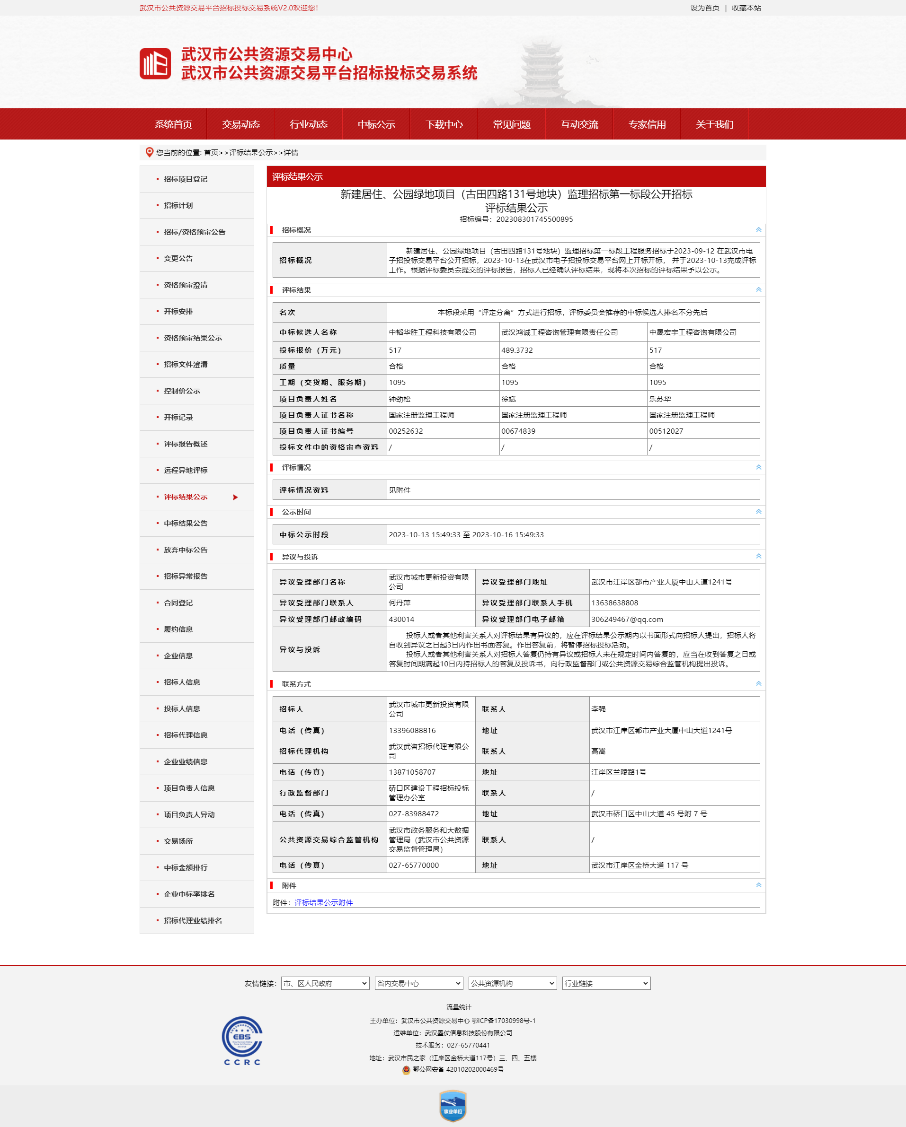Select 中标结果公告 in the left sidebar

[x=186, y=523]
